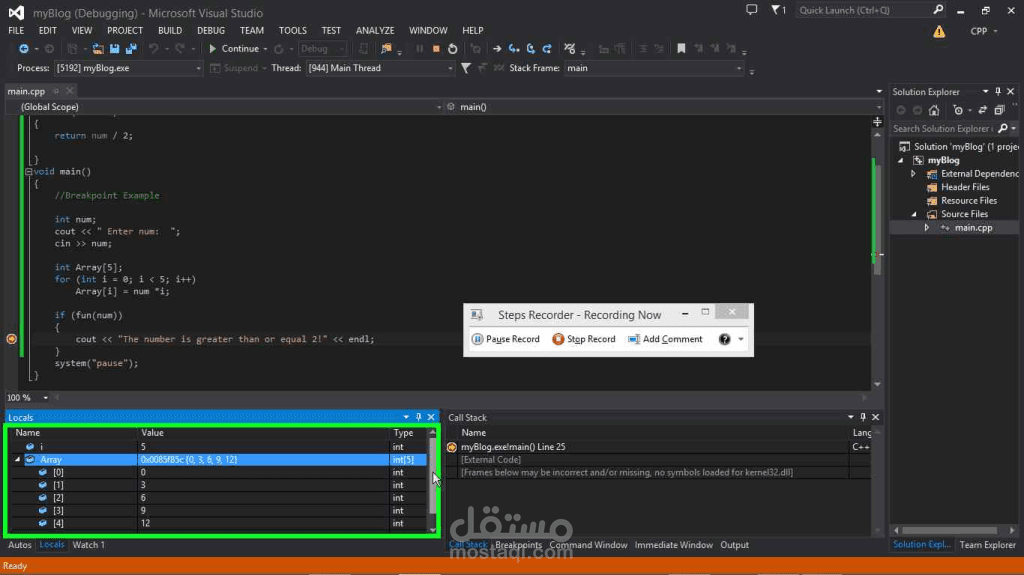Select the Header Files folder
Image resolution: width=1024 pixels, height=575 pixels.
click(x=965, y=188)
